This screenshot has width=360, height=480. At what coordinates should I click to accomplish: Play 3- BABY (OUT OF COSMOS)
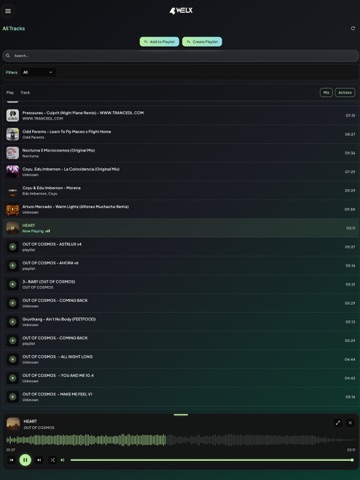coord(13,284)
